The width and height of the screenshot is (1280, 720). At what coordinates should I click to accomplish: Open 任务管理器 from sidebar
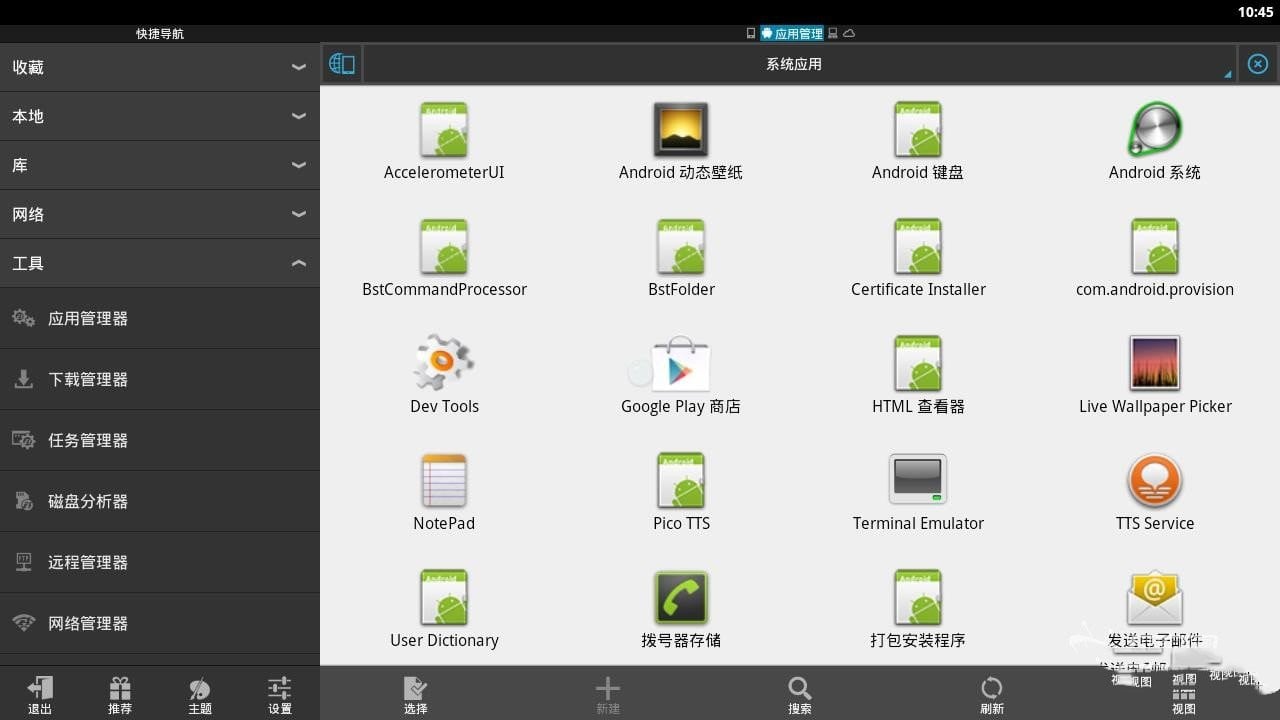(x=160, y=440)
